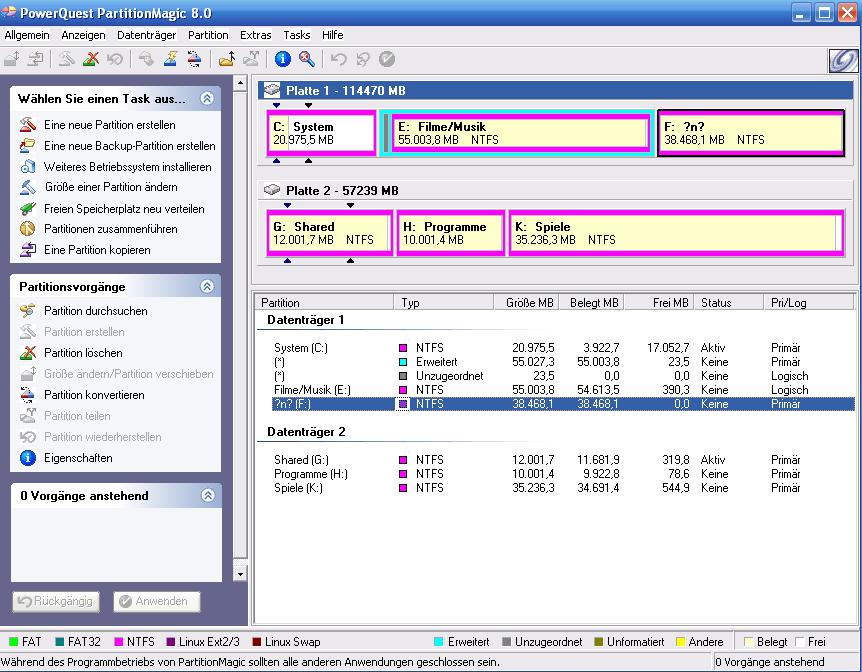
Task: Click the grayed undelete partition toolbar icon
Action: point(115,59)
